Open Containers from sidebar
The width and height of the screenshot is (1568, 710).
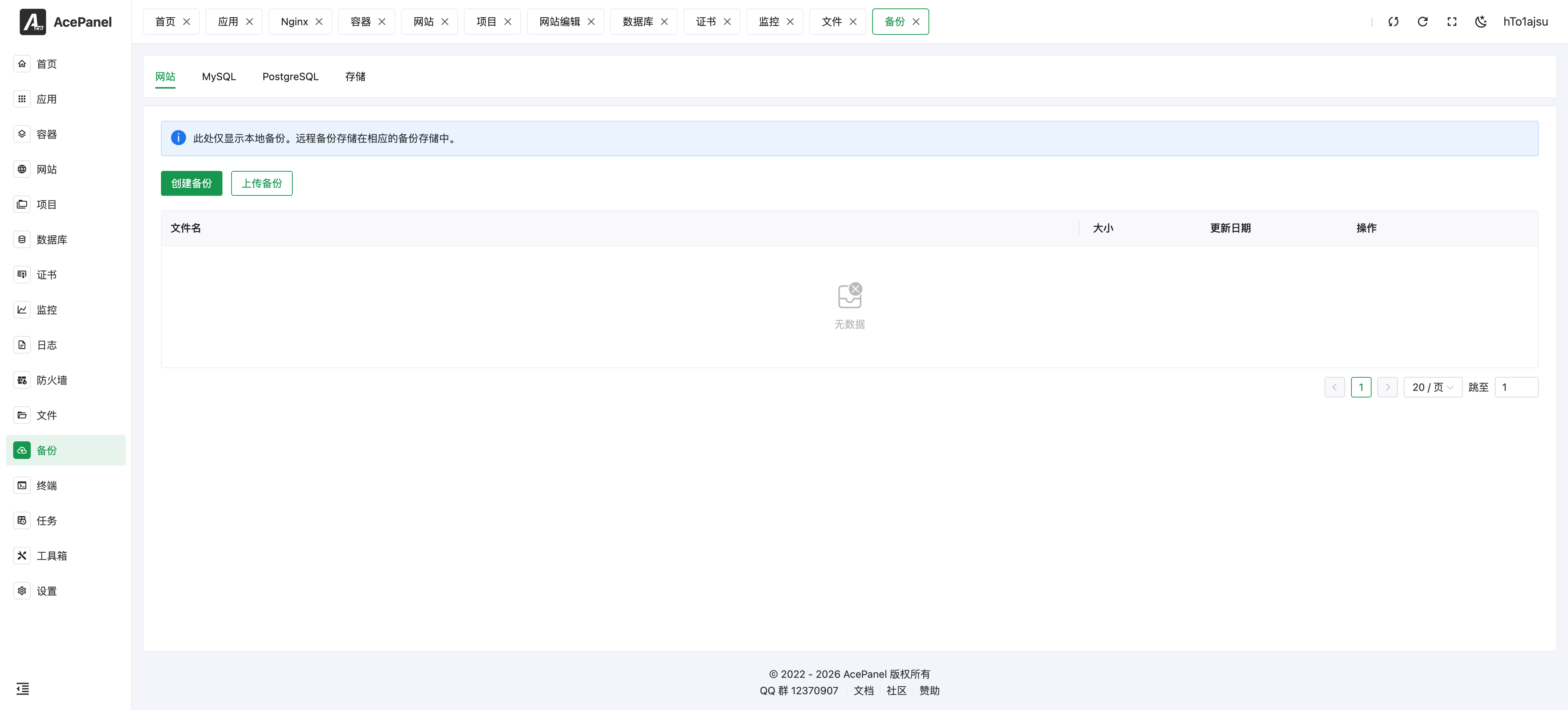tap(46, 134)
